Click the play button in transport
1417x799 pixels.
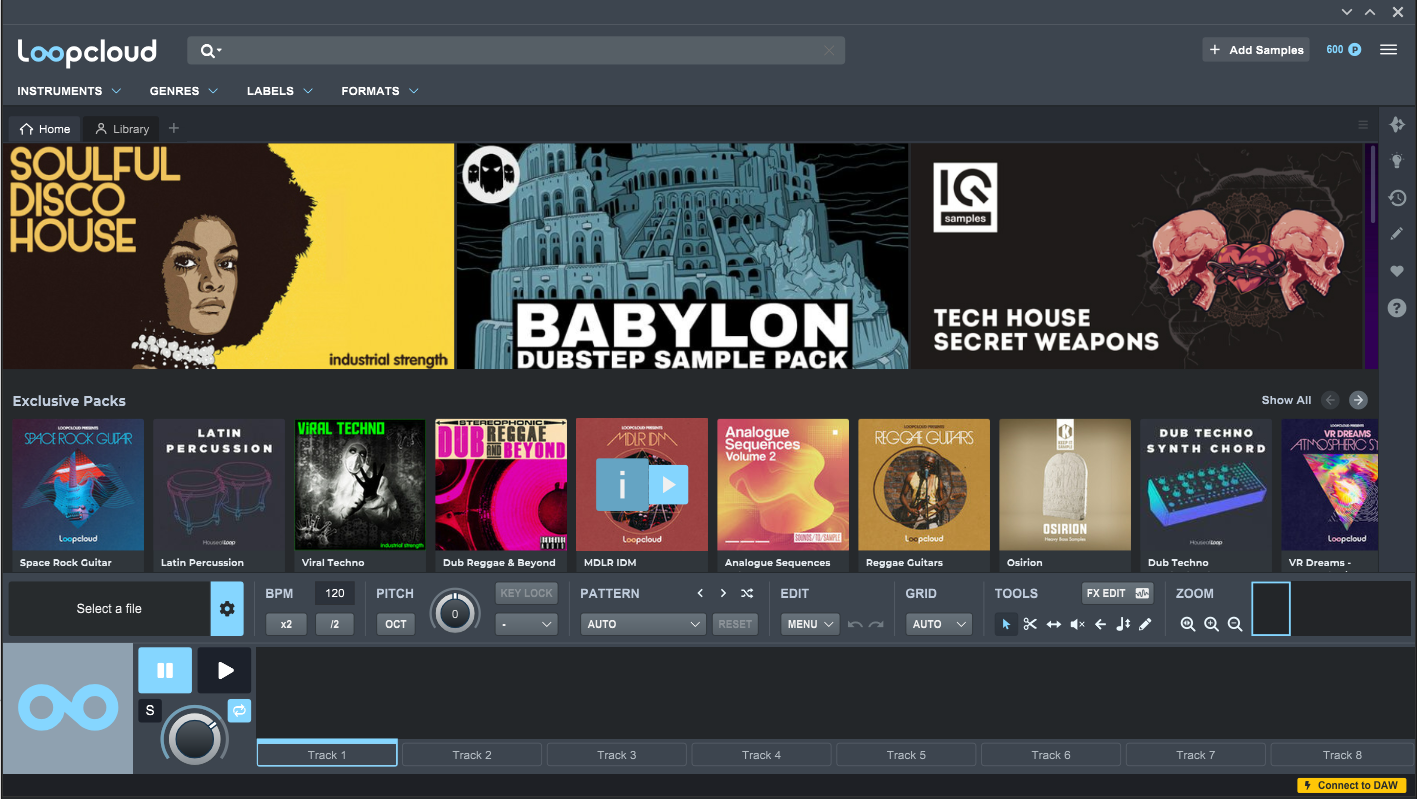pyautogui.click(x=224, y=670)
